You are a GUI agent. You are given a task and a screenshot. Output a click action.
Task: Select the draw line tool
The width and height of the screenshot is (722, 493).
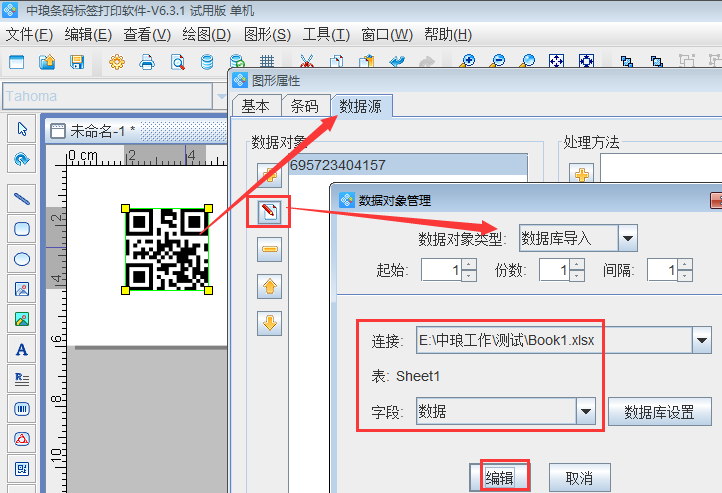tap(22, 197)
